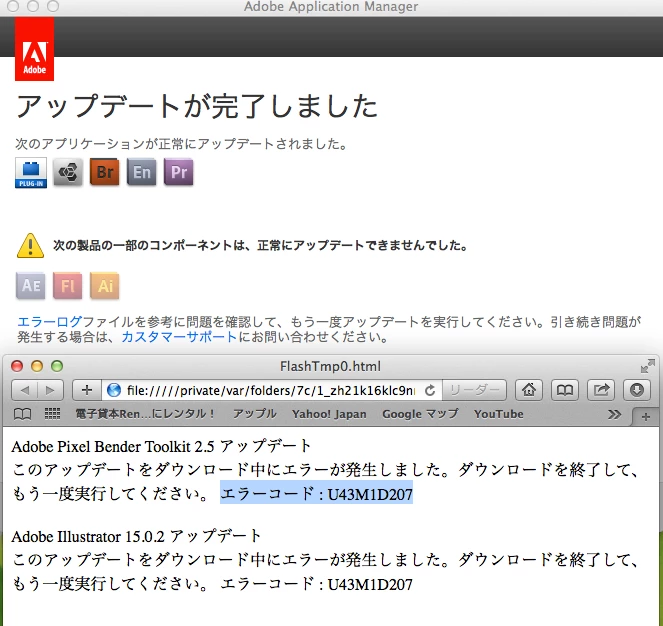Image resolution: width=663 pixels, height=626 pixels.
Task: Open bookmarks with toolbar book icon
Action: [565, 390]
